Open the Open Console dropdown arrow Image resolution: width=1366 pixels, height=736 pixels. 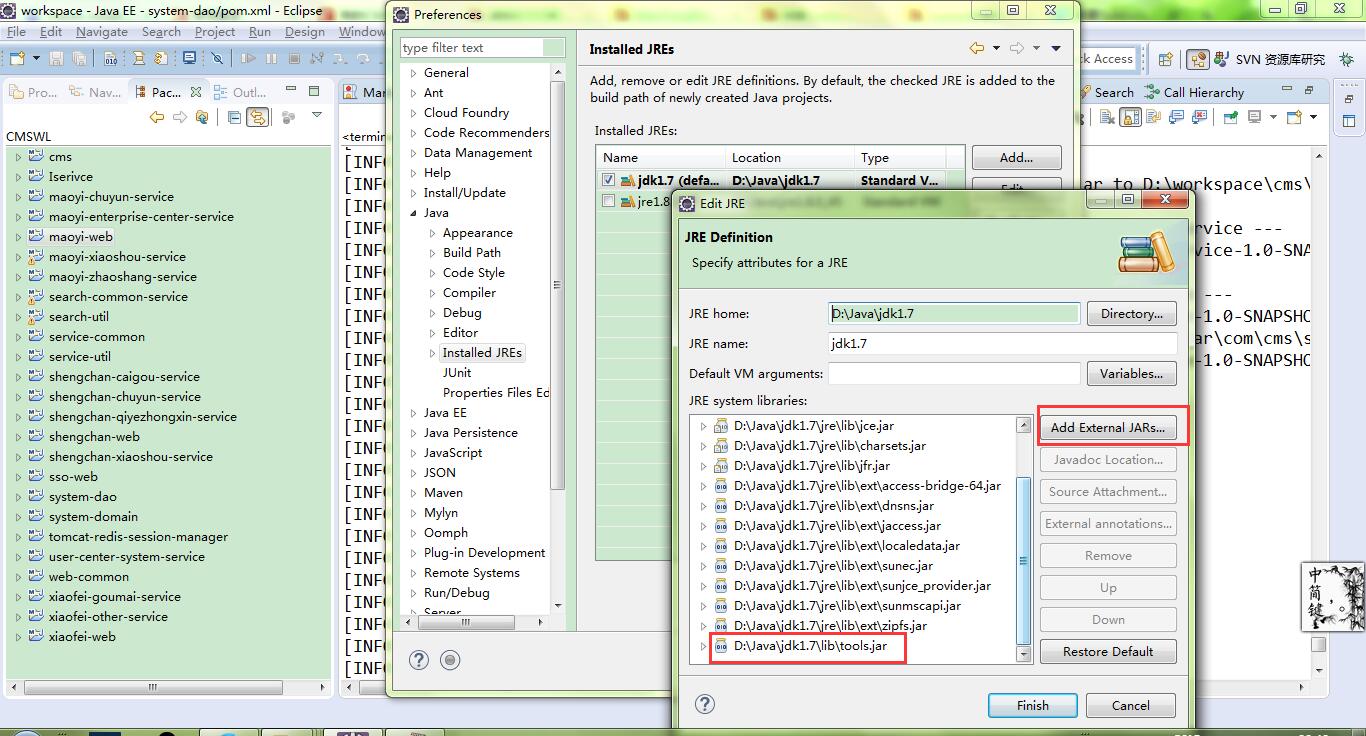[1311, 117]
